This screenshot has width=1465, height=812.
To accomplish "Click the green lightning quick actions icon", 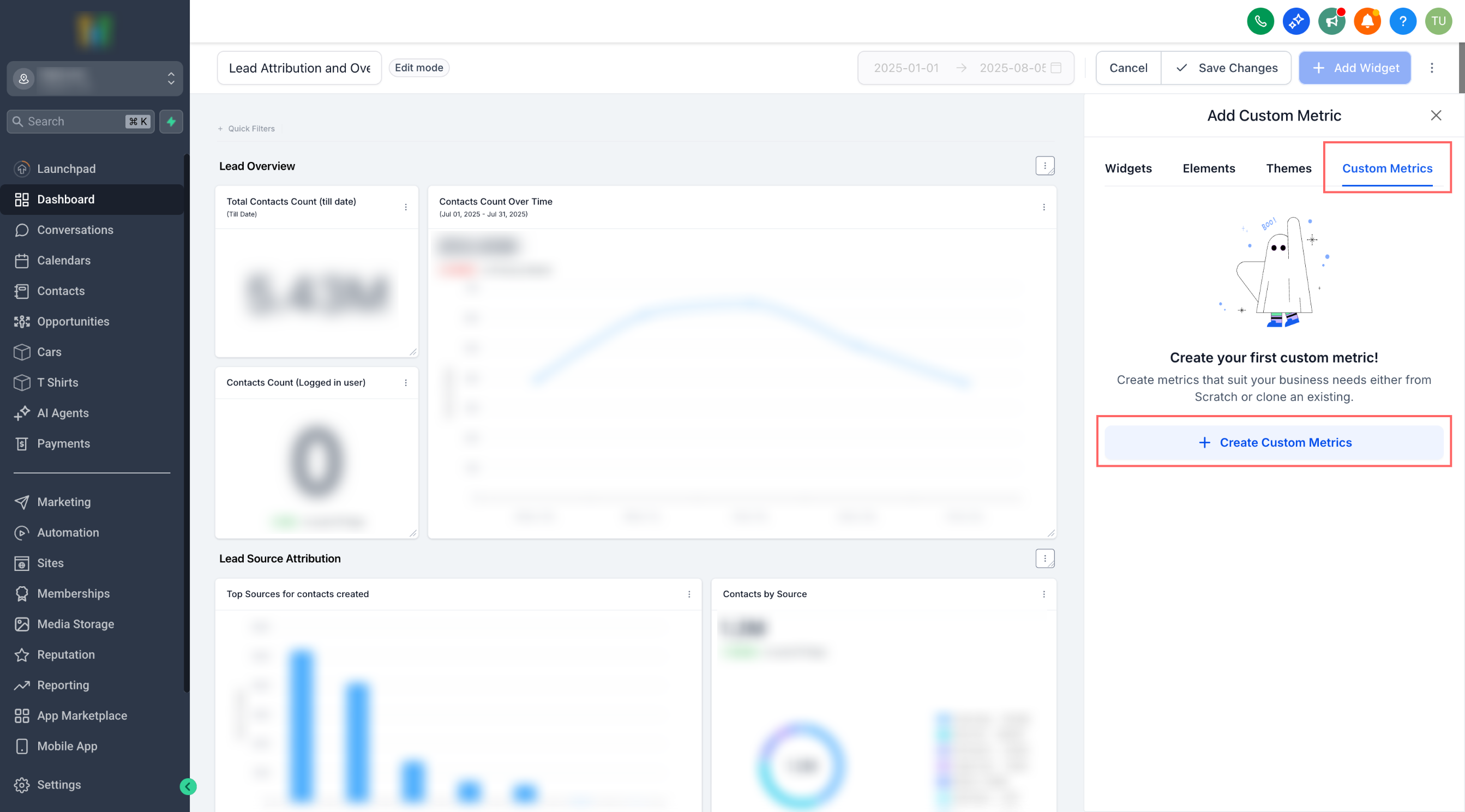I will point(171,121).
